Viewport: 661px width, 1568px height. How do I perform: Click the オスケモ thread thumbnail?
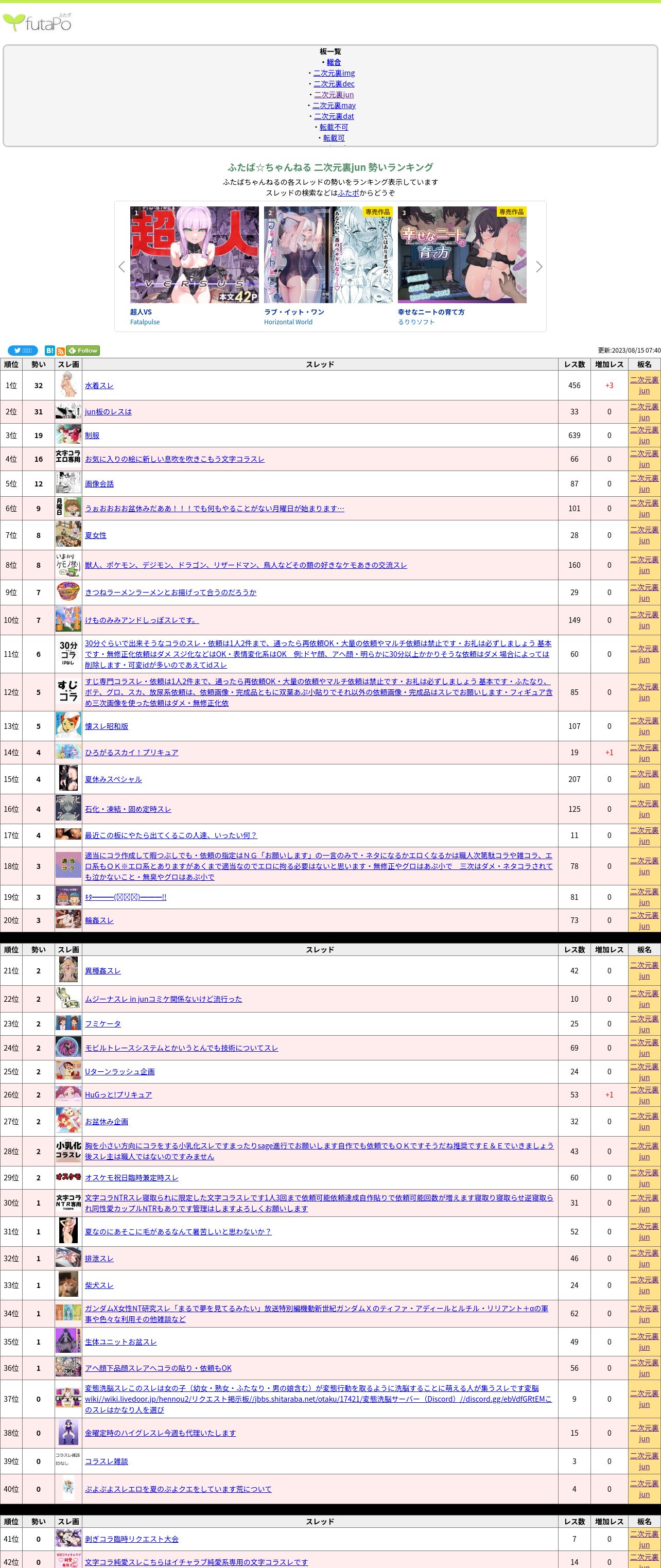[x=68, y=1177]
